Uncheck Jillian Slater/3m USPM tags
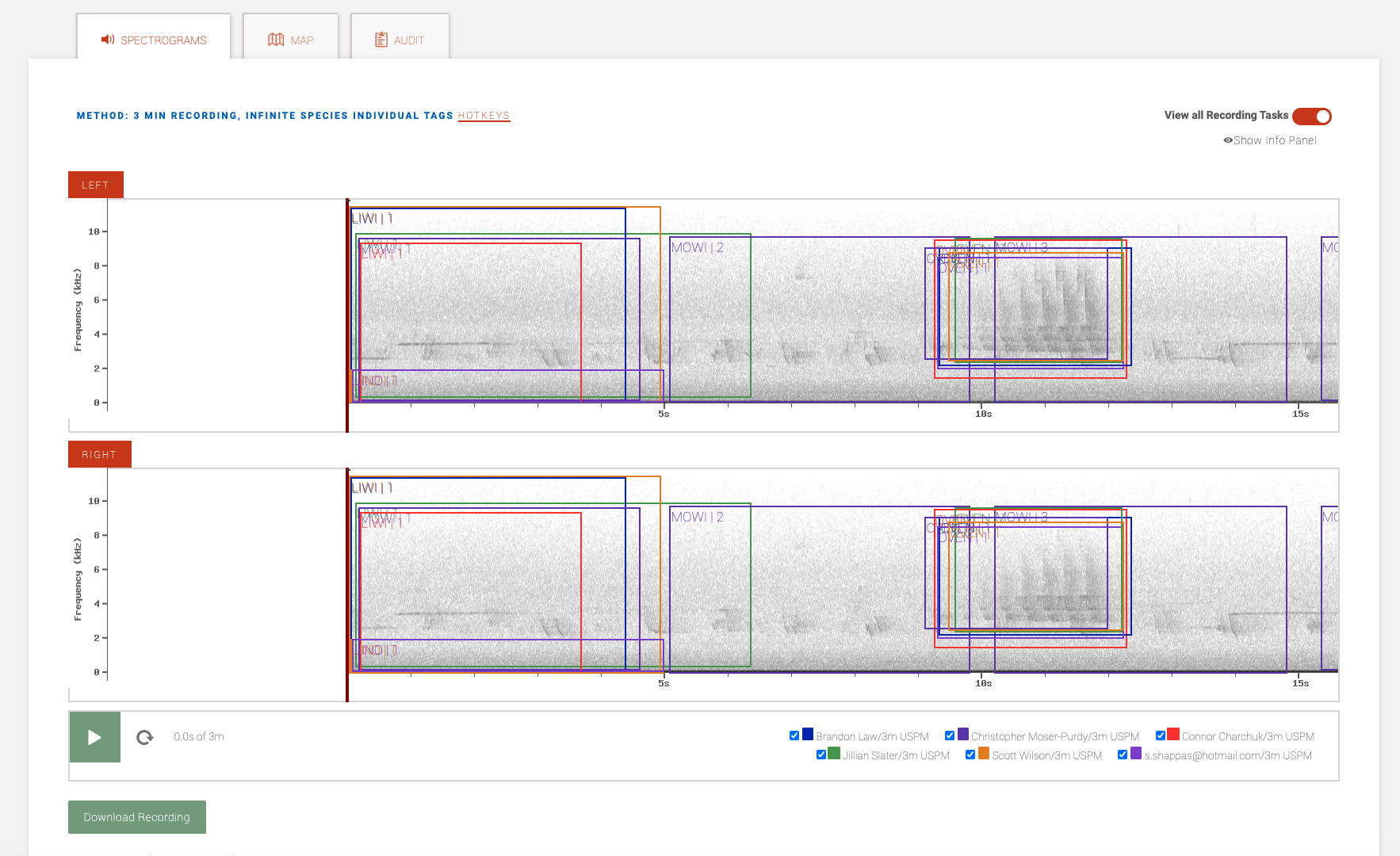Screen dimensions: 1400x856 [x=821, y=755]
